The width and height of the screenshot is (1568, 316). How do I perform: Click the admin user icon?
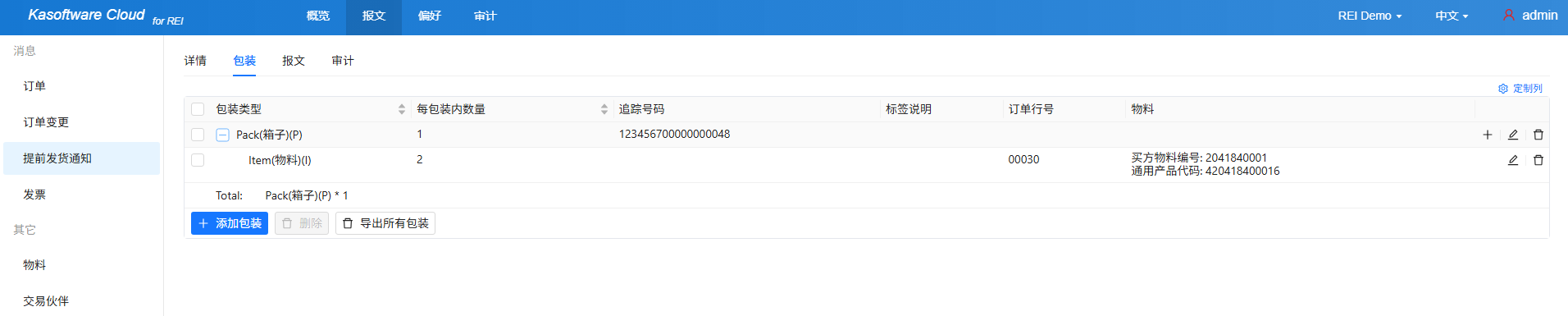click(x=1508, y=16)
